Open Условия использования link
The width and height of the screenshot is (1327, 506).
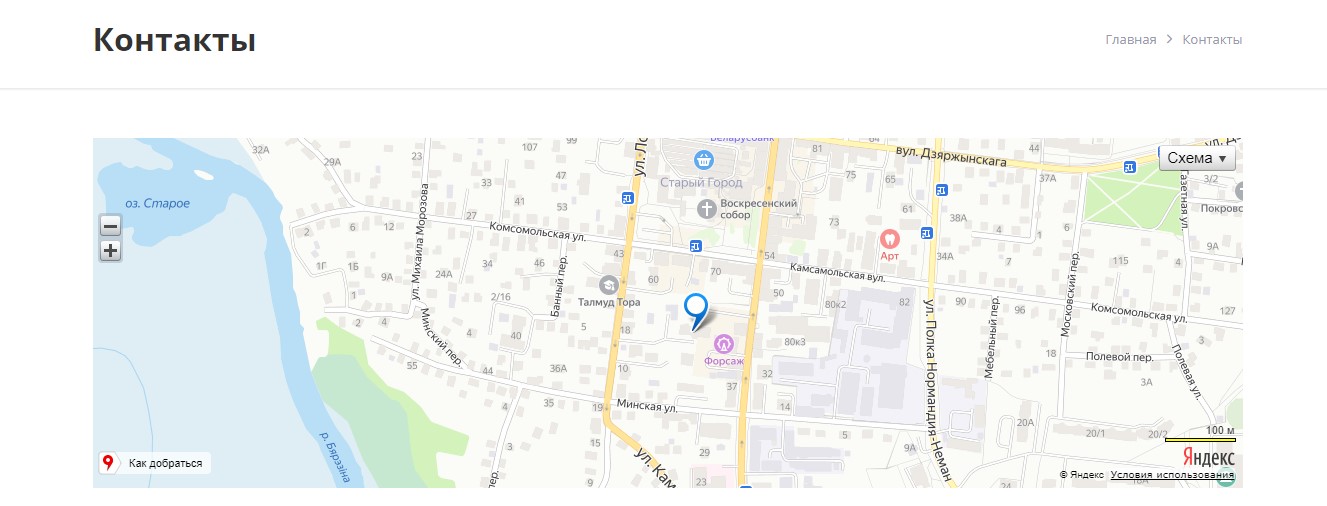coord(1172,475)
